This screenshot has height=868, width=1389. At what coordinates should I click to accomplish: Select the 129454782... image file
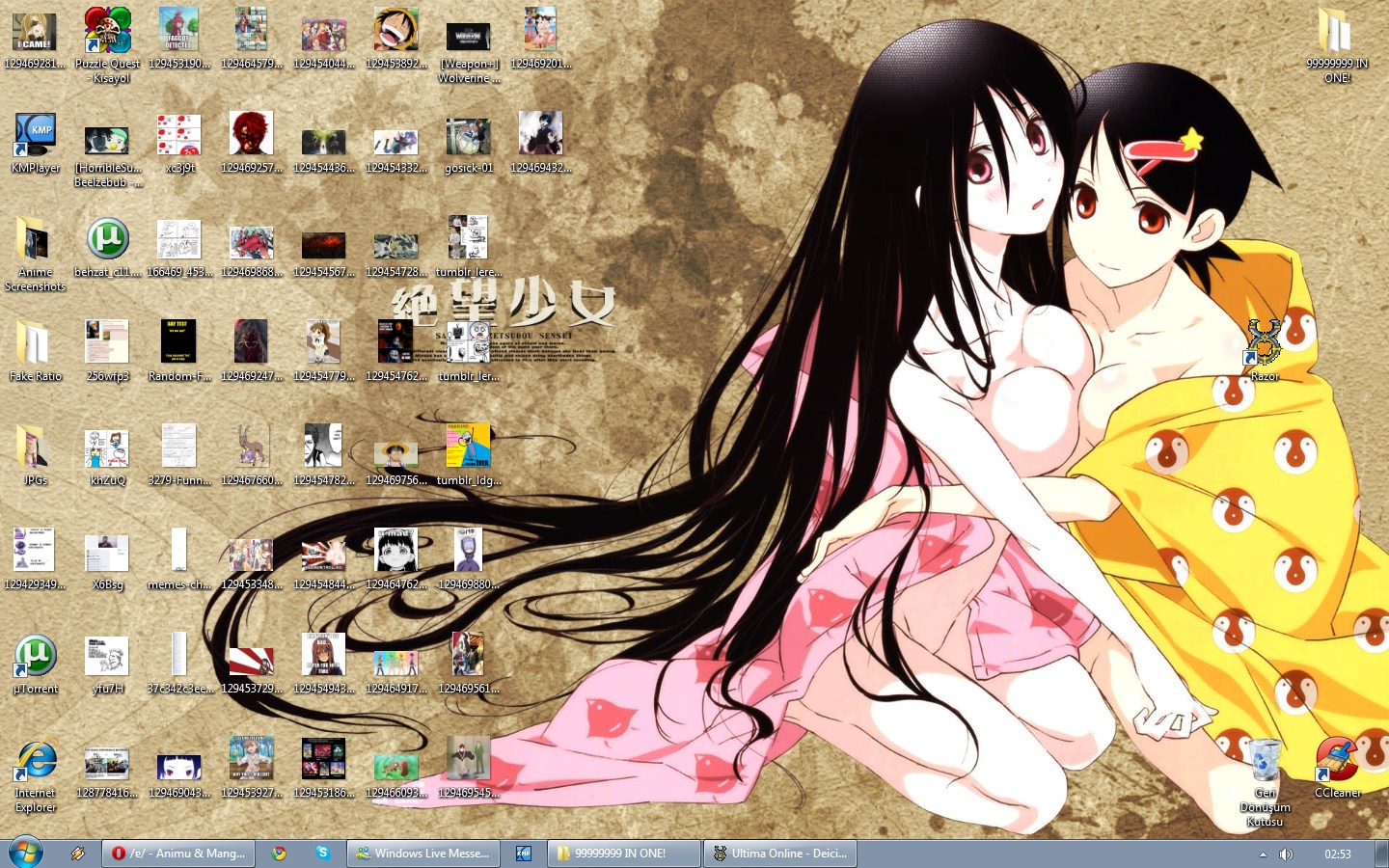324,447
